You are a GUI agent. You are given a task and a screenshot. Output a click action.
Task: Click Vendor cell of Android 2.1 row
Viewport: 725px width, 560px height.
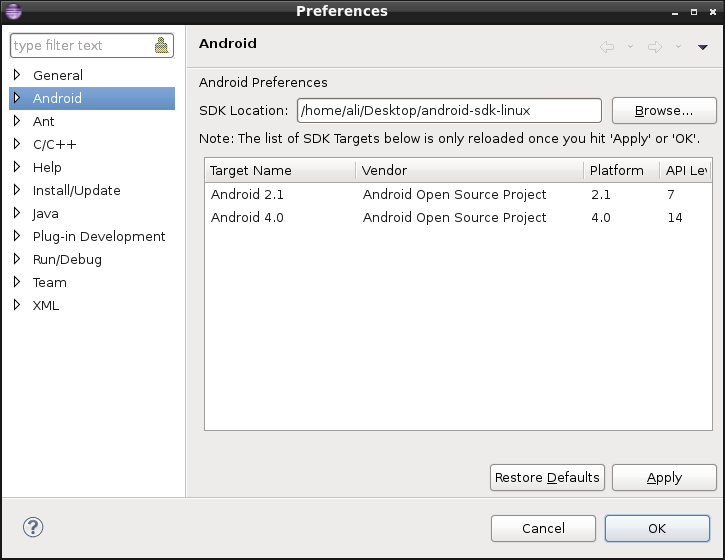tap(455, 194)
